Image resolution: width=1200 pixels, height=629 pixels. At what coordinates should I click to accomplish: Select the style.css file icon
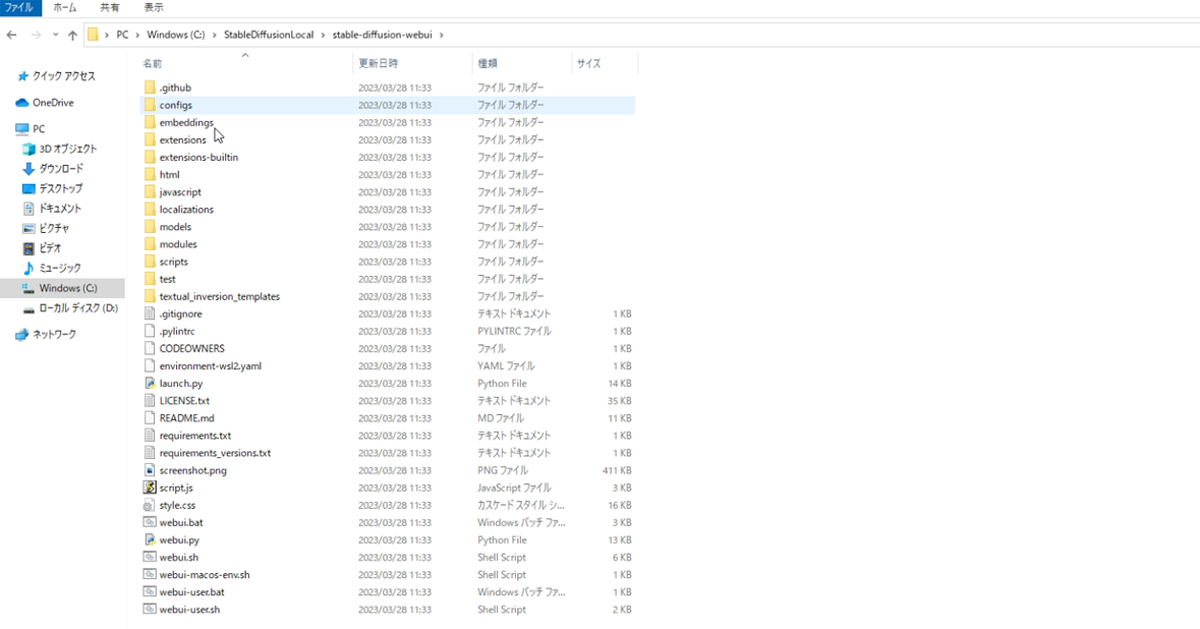click(150, 505)
